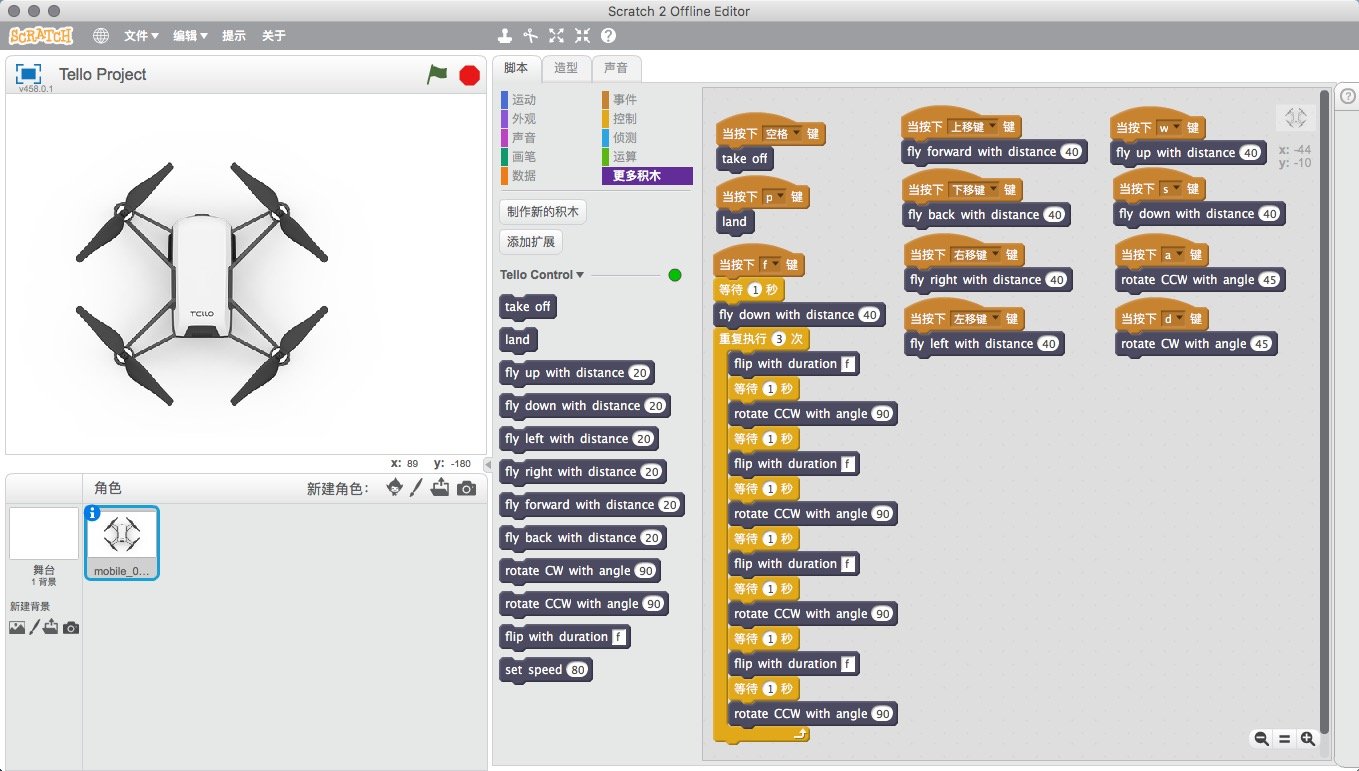Select the 控制 block category
This screenshot has height=771, width=1359.
624,119
